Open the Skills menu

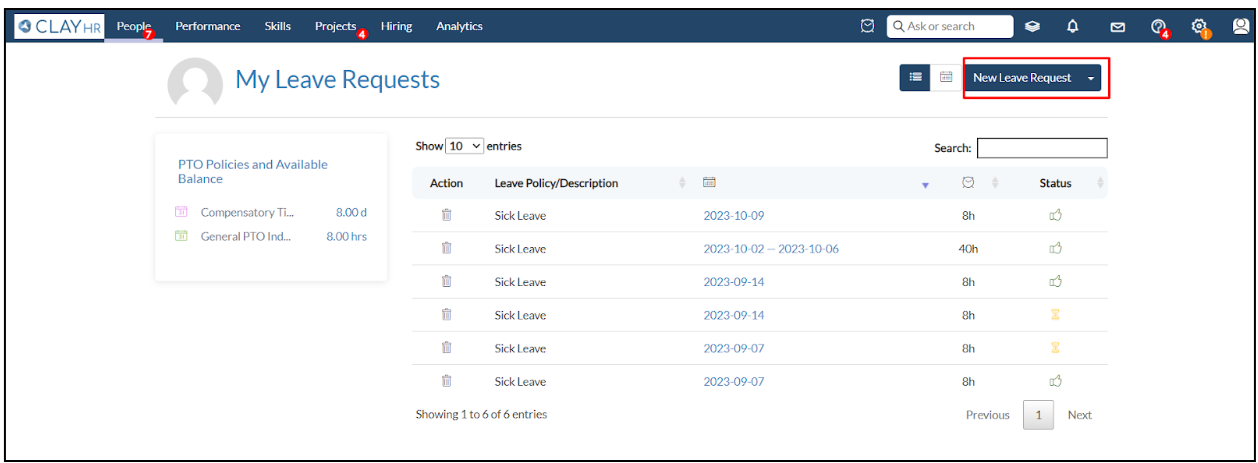[278, 27]
